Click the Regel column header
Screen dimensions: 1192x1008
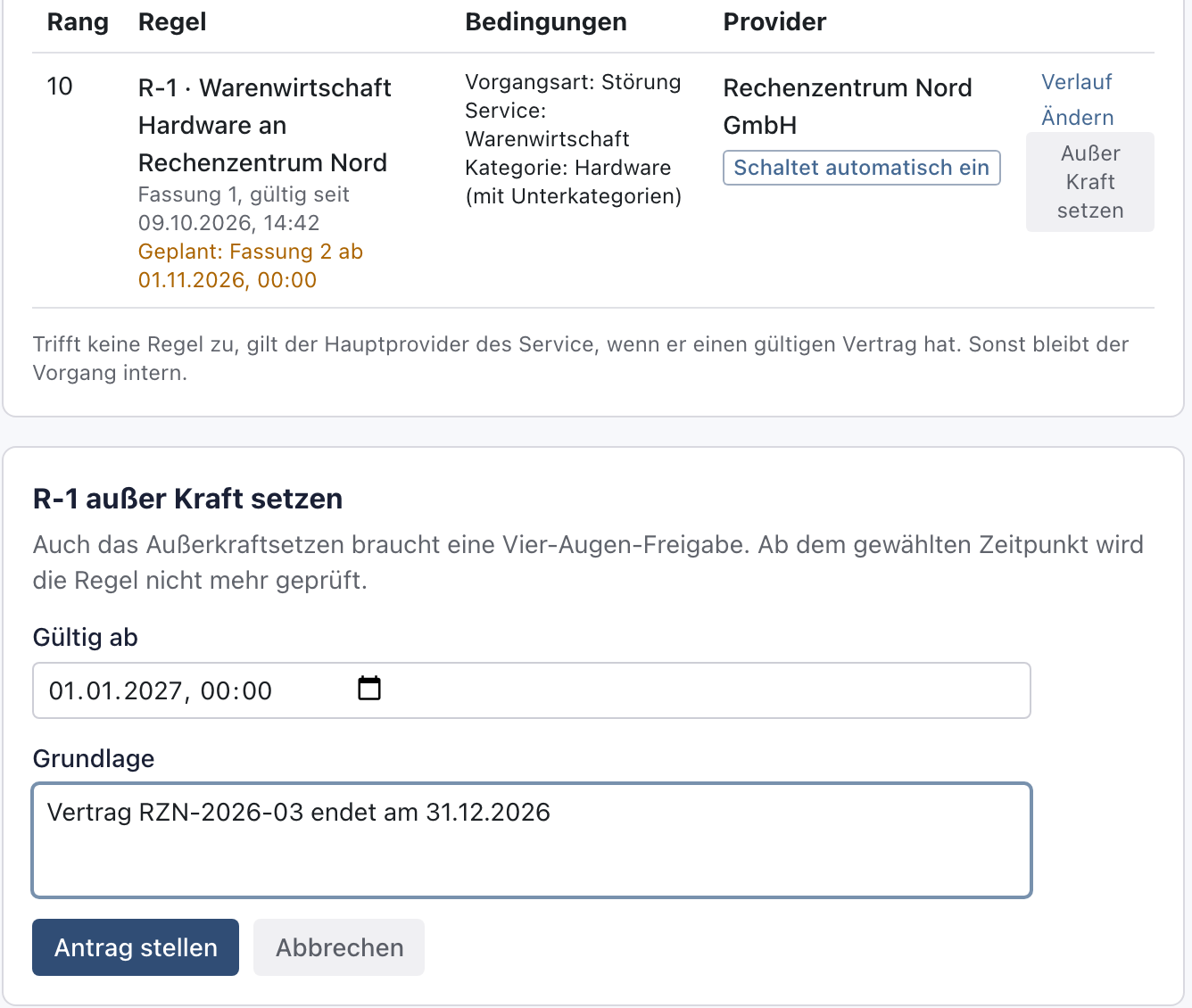(x=172, y=22)
